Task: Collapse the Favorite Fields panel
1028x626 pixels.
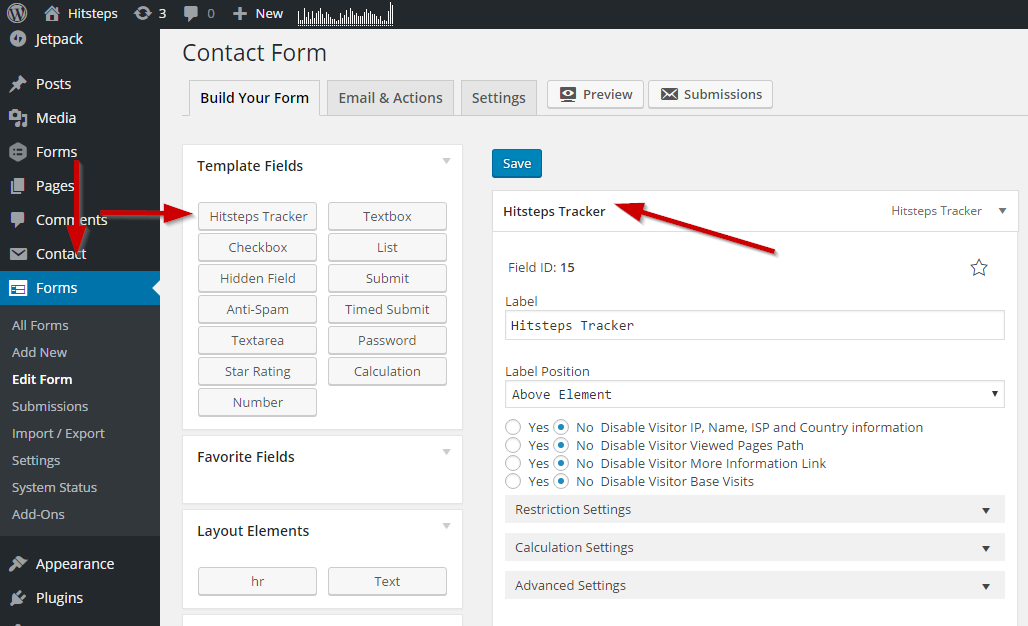Action: tap(446, 452)
